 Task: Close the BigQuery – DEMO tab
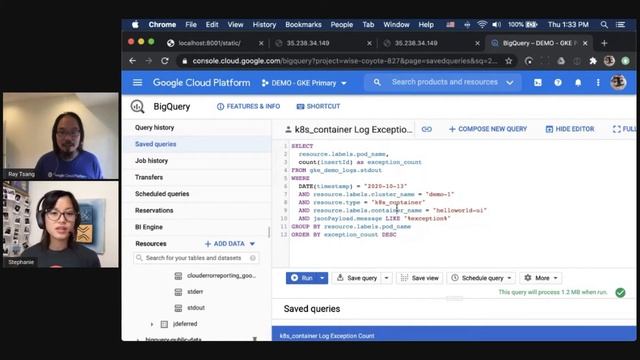tap(585, 43)
